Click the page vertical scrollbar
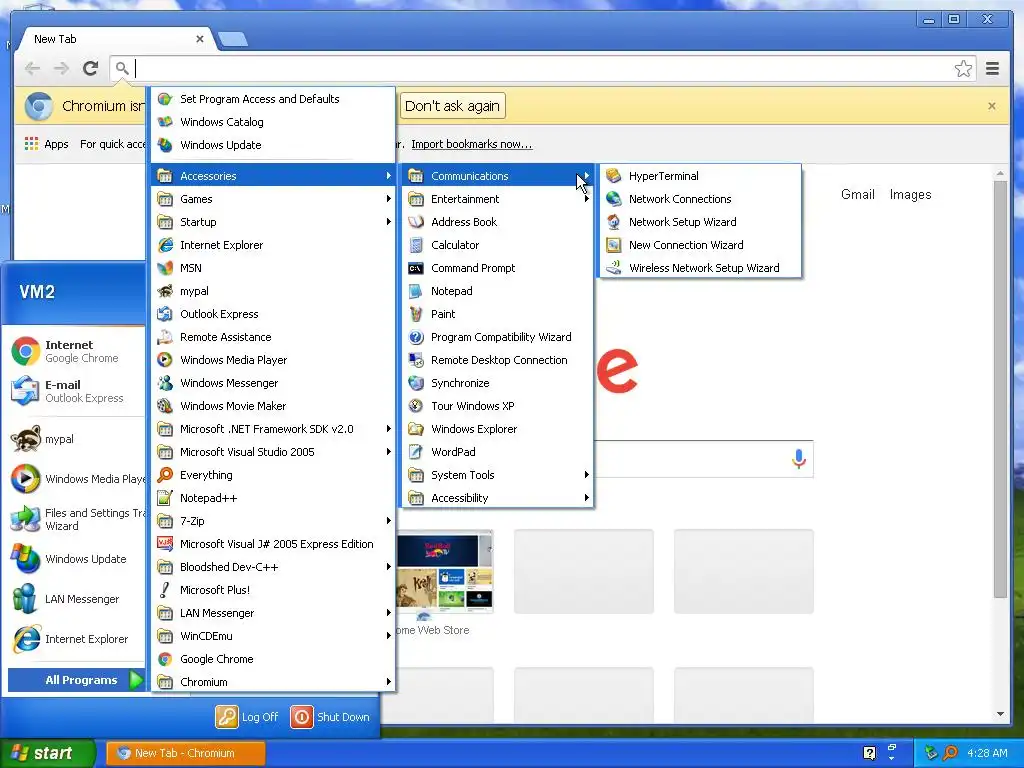This screenshot has height=768, width=1024. 1000,389
